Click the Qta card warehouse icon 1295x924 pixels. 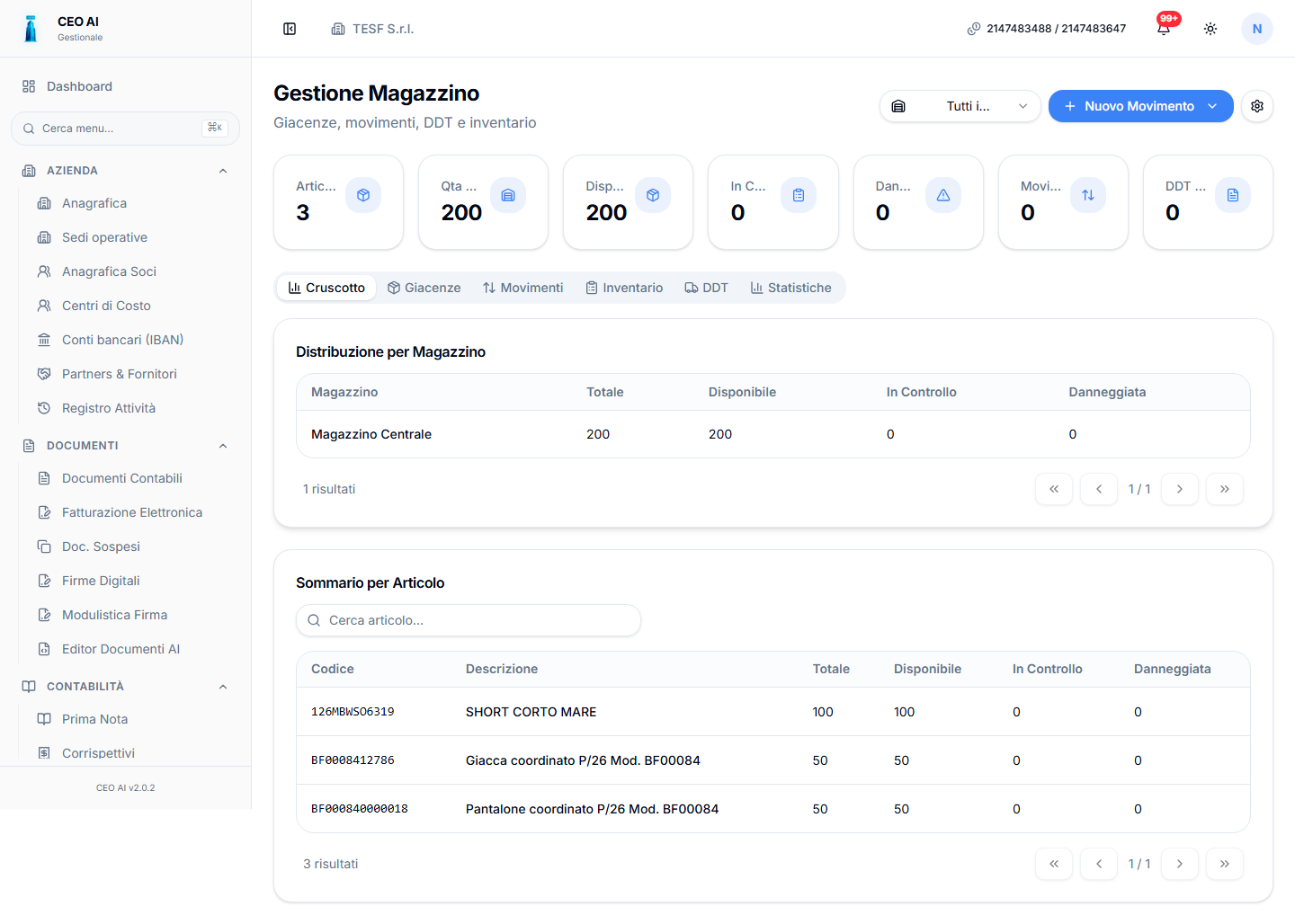[508, 195]
